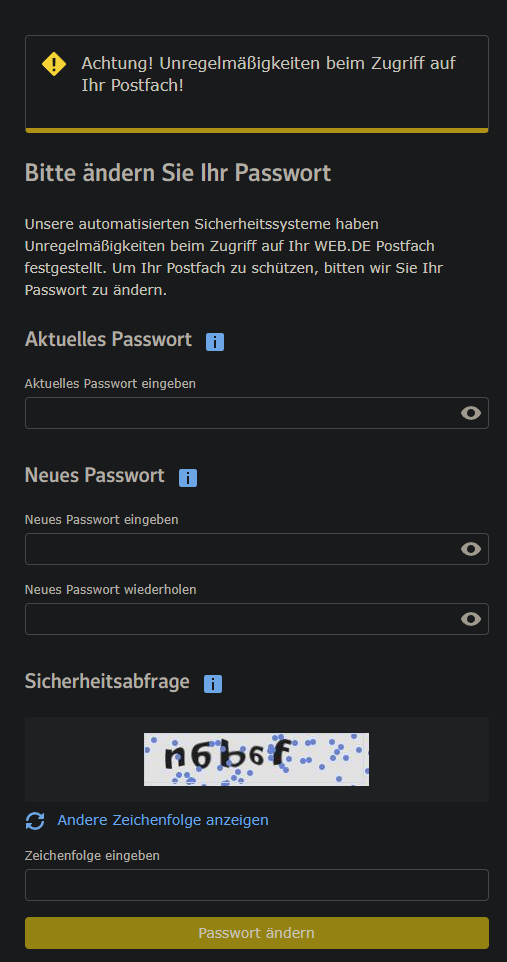Click the Achtung Unregelmäßigkeiten alert message
Image resolution: width=507 pixels, height=962 pixels.
(x=269, y=74)
